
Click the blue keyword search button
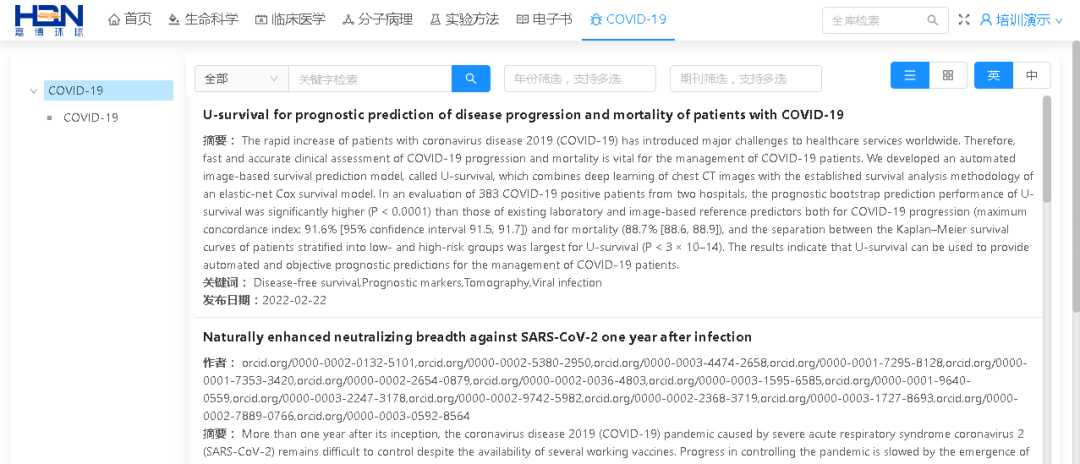[471, 79]
